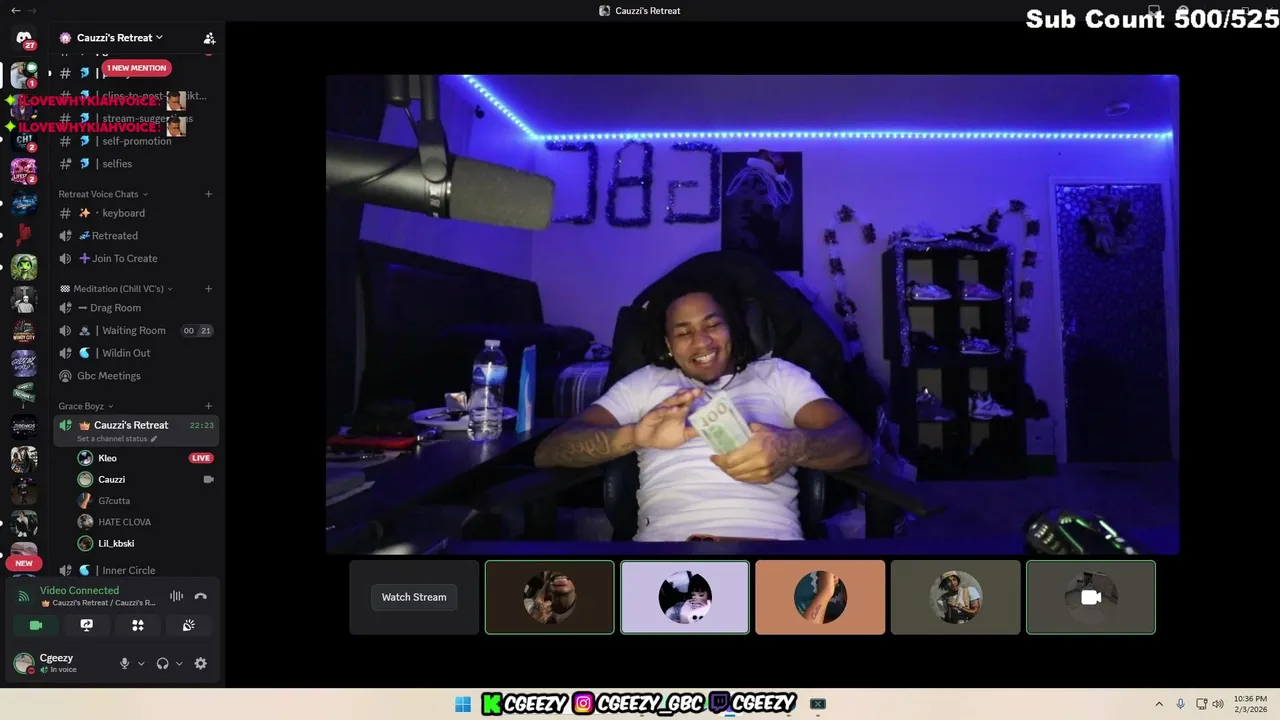Select the lavender participant tile
Screen dimensions: 1280x720
point(685,597)
